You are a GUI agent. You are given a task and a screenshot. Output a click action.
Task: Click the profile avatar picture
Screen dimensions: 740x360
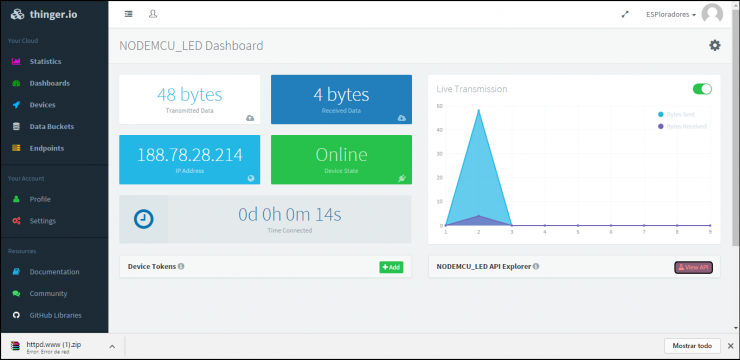tap(712, 14)
